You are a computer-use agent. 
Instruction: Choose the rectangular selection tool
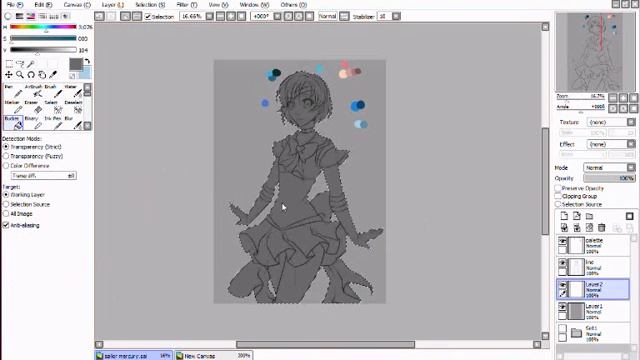coord(9,64)
